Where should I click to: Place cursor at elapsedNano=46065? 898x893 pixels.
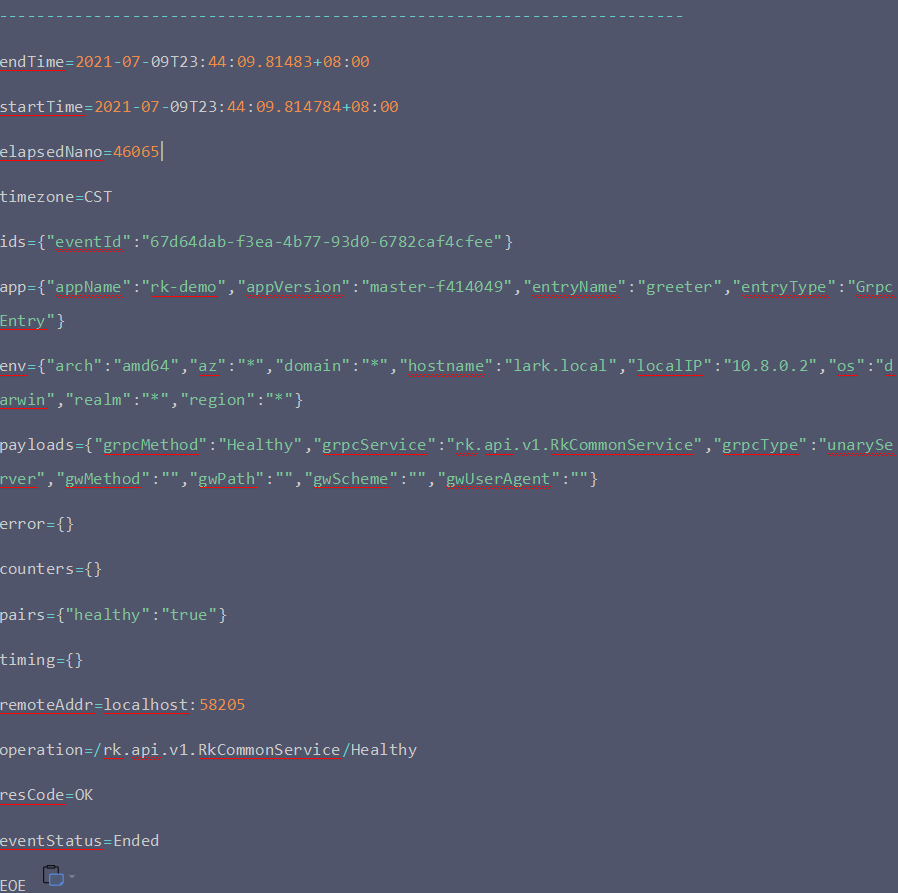[x=80, y=152]
